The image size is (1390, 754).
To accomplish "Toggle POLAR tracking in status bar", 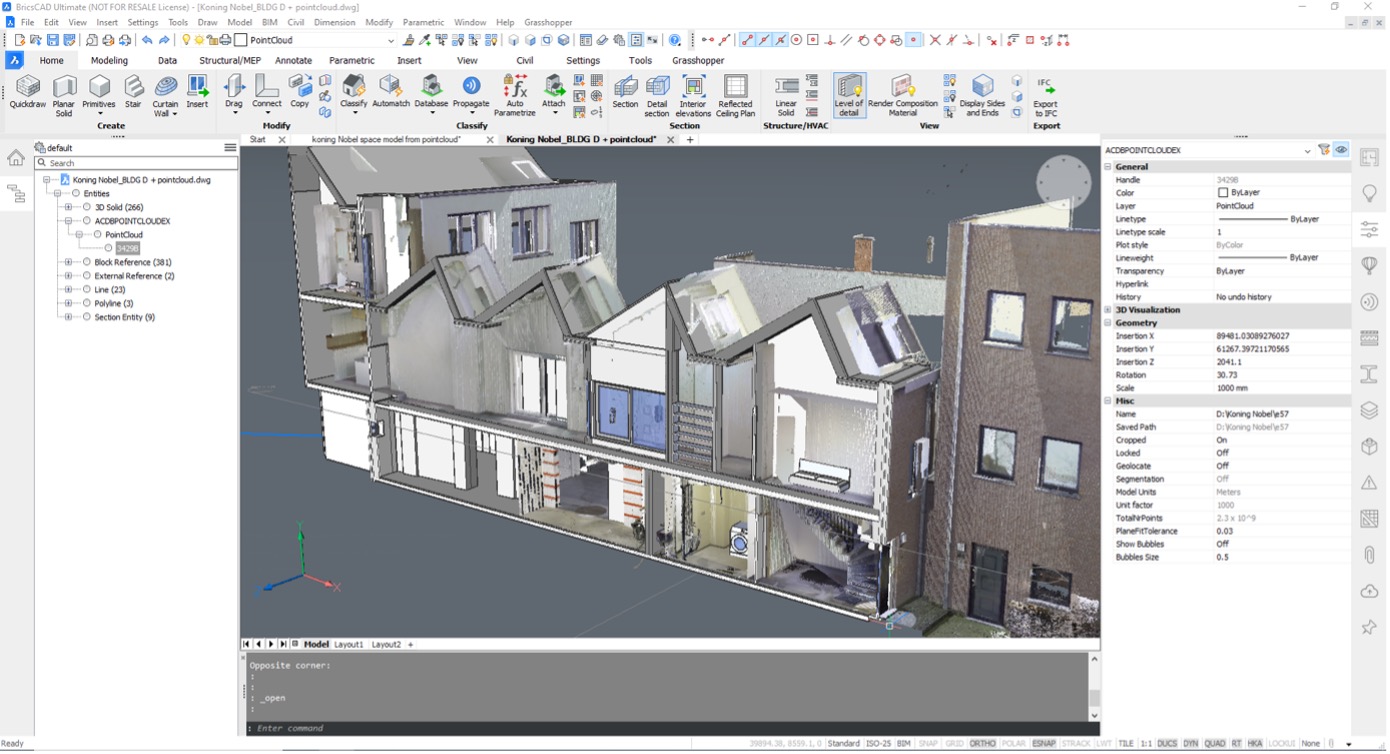I will pyautogui.click(x=1013, y=744).
